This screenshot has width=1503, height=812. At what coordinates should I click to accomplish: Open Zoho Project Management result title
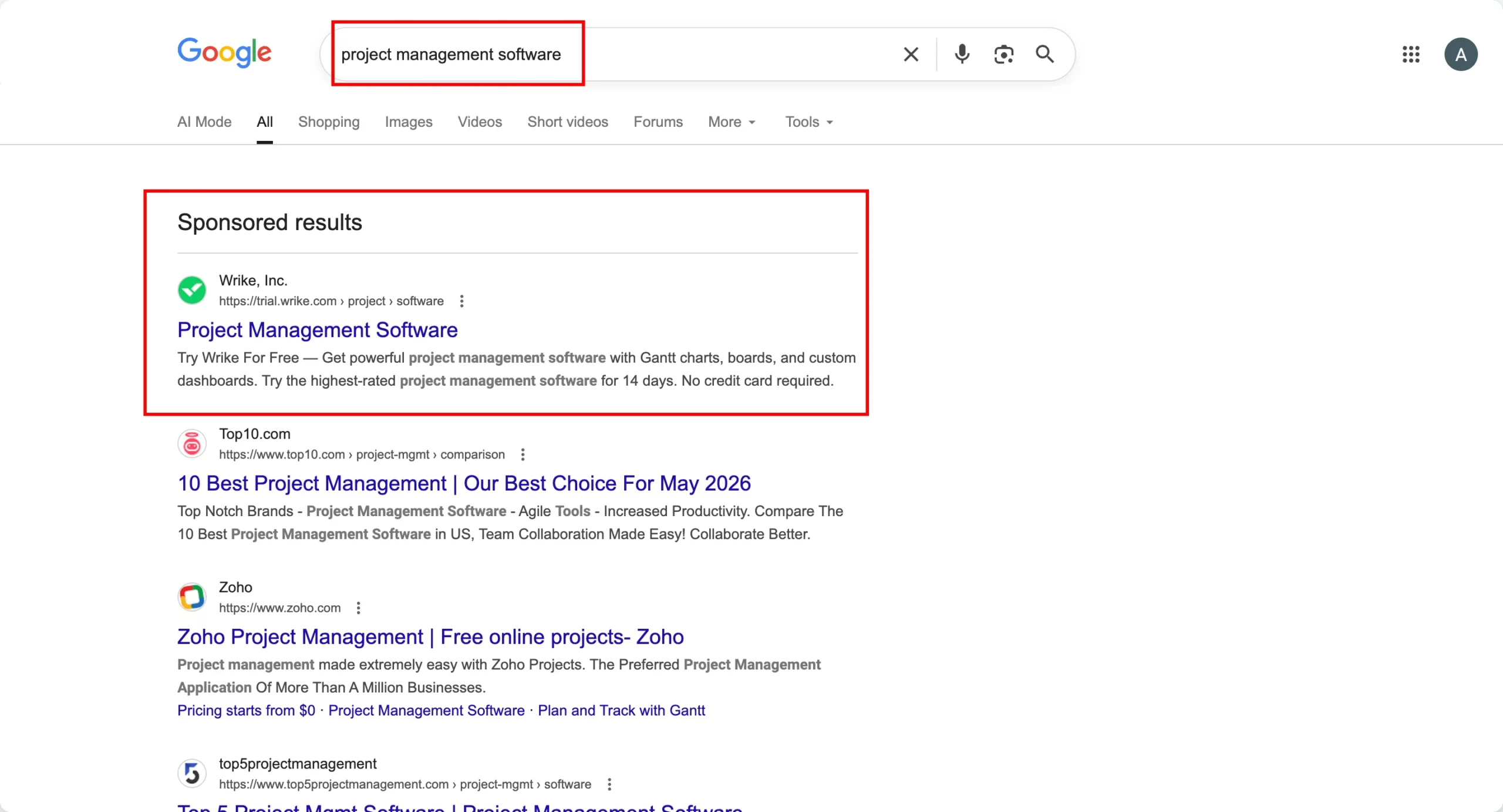[430, 637]
